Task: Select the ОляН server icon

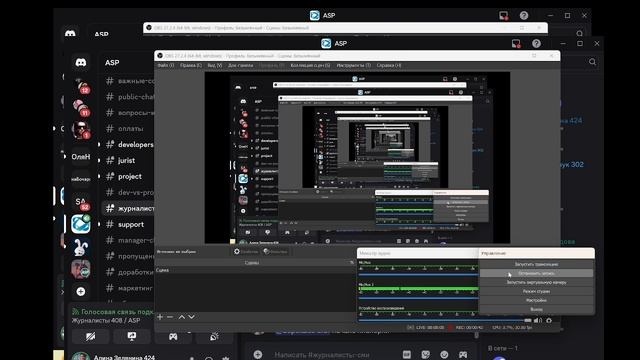Action: pos(81,157)
